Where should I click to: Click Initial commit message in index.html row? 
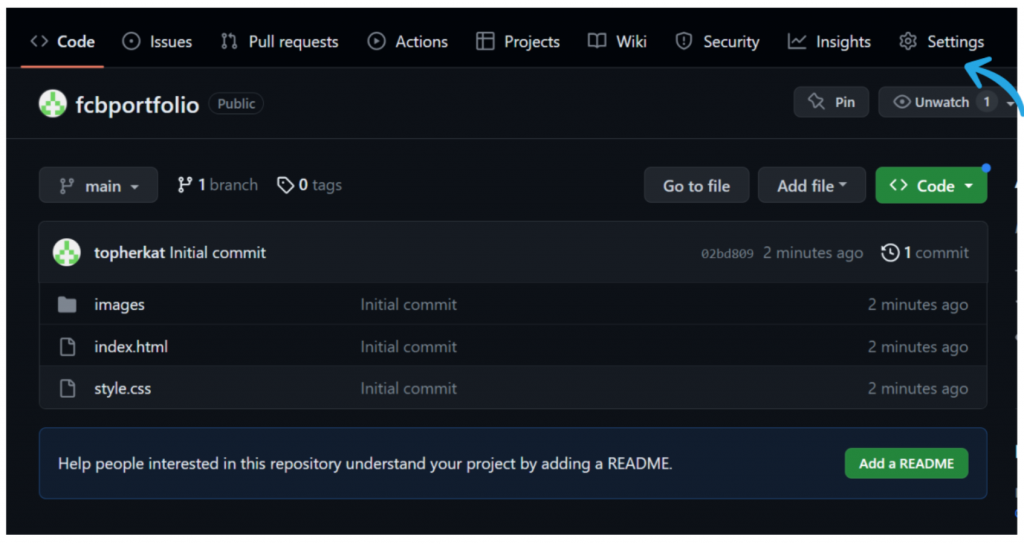pos(409,347)
